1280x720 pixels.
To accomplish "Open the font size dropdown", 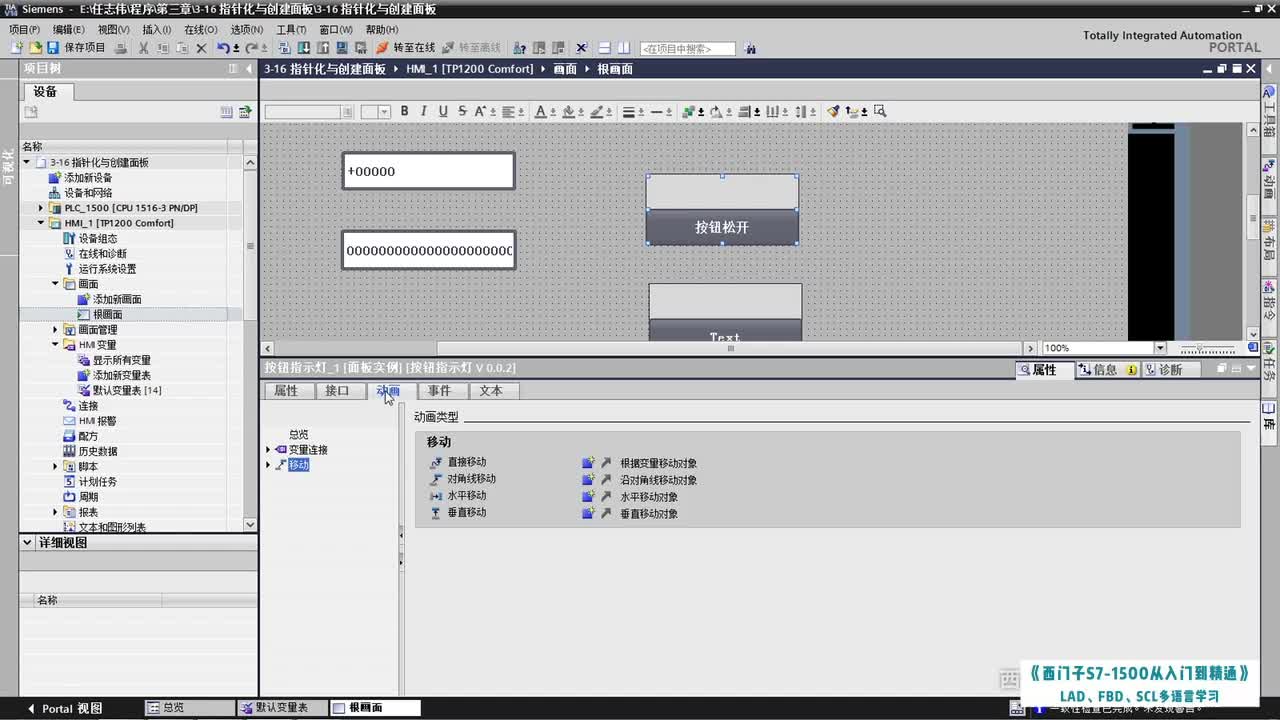I will pos(384,111).
